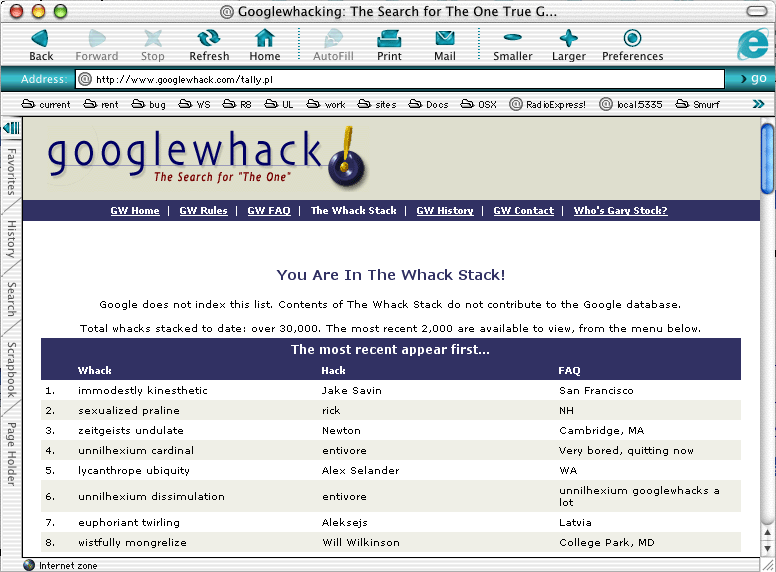Viewport: 776px width, 572px height.
Task: Increase text size with Larger icon
Action: pyautogui.click(x=568, y=39)
